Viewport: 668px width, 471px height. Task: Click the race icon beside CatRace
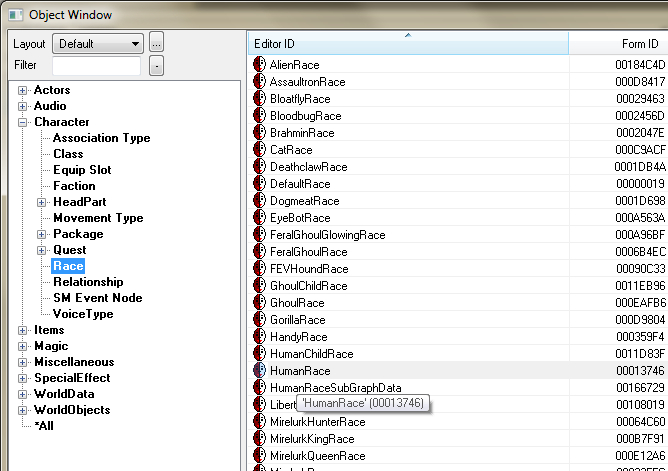coord(259,149)
